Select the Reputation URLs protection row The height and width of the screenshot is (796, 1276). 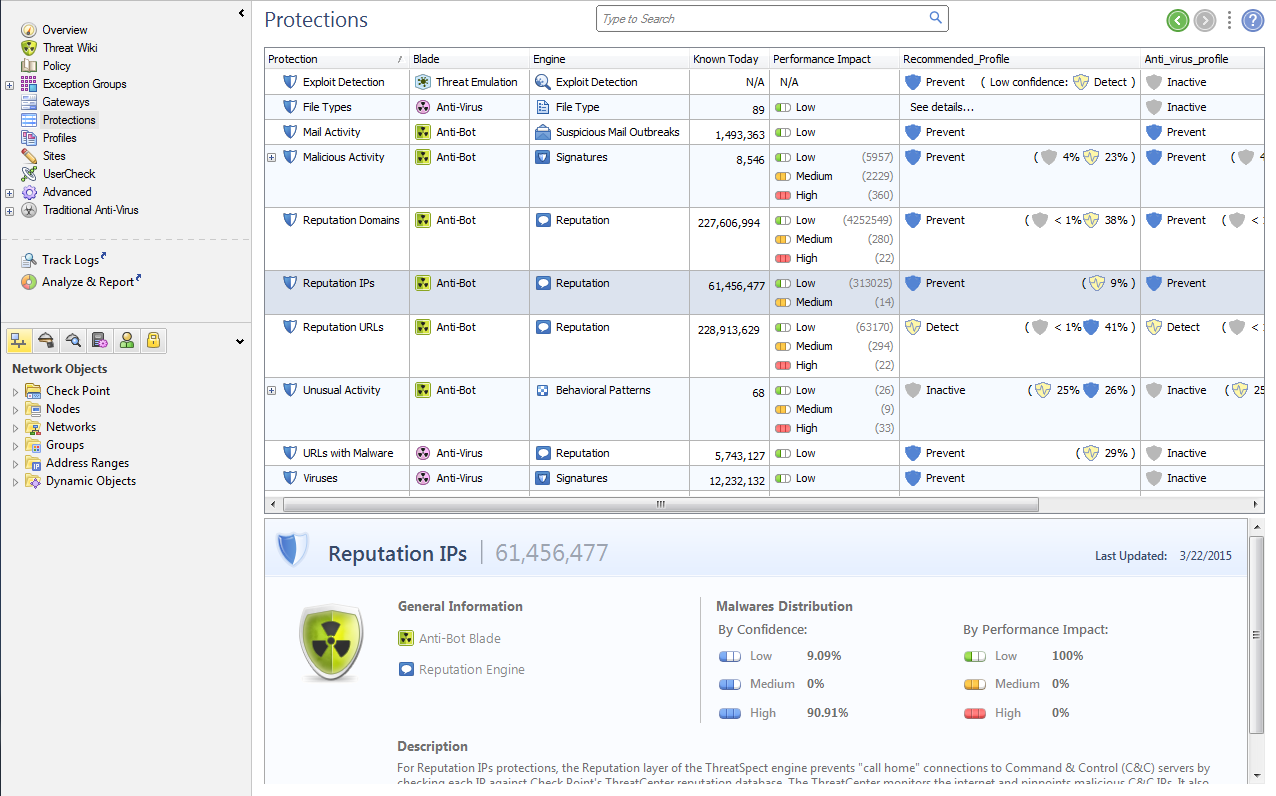coord(765,346)
